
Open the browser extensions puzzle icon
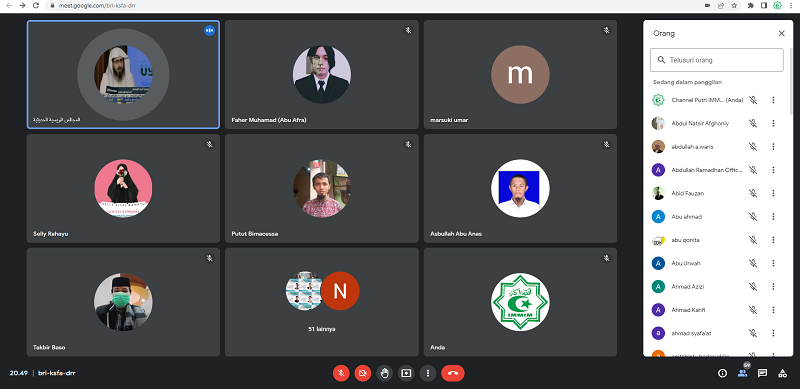(751, 6)
